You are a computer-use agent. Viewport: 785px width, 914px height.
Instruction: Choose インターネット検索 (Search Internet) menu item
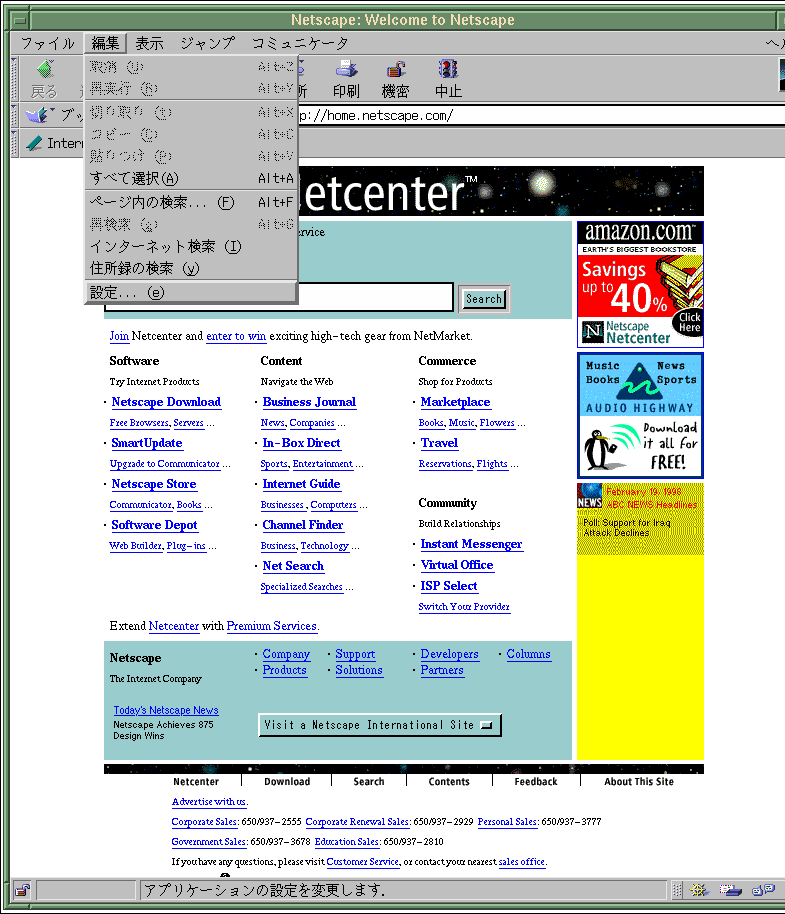tap(191, 247)
